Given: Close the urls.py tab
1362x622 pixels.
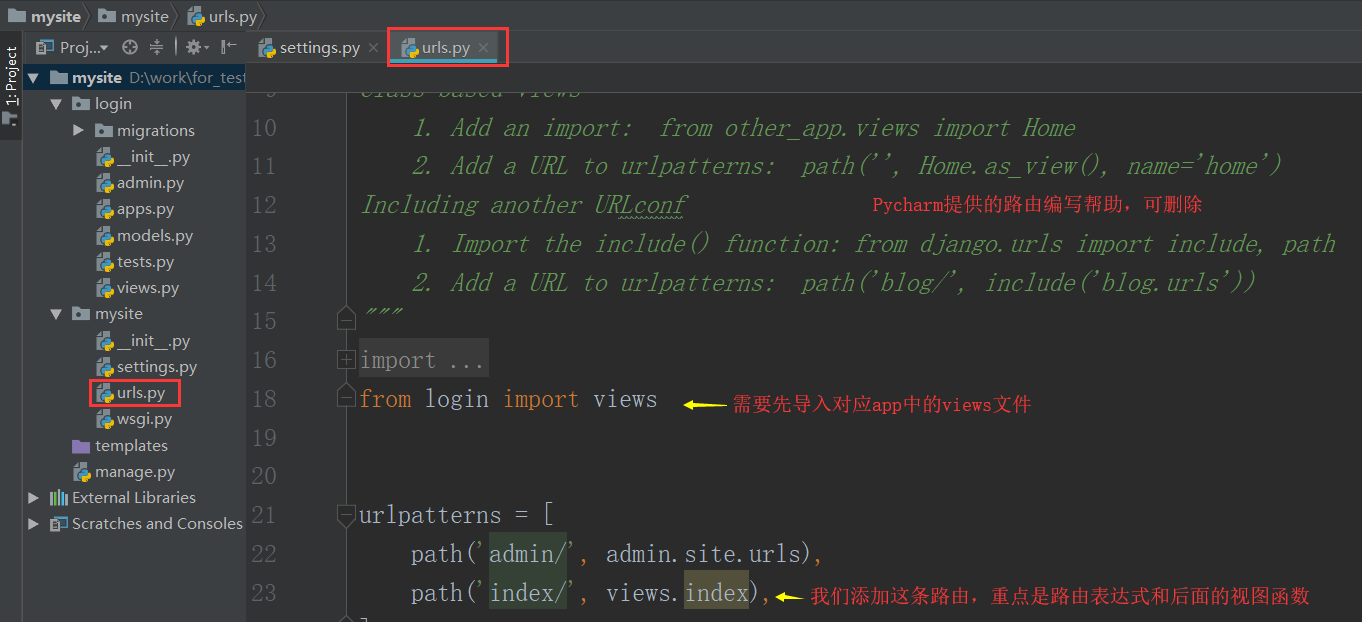Looking at the screenshot, I should [483, 48].
